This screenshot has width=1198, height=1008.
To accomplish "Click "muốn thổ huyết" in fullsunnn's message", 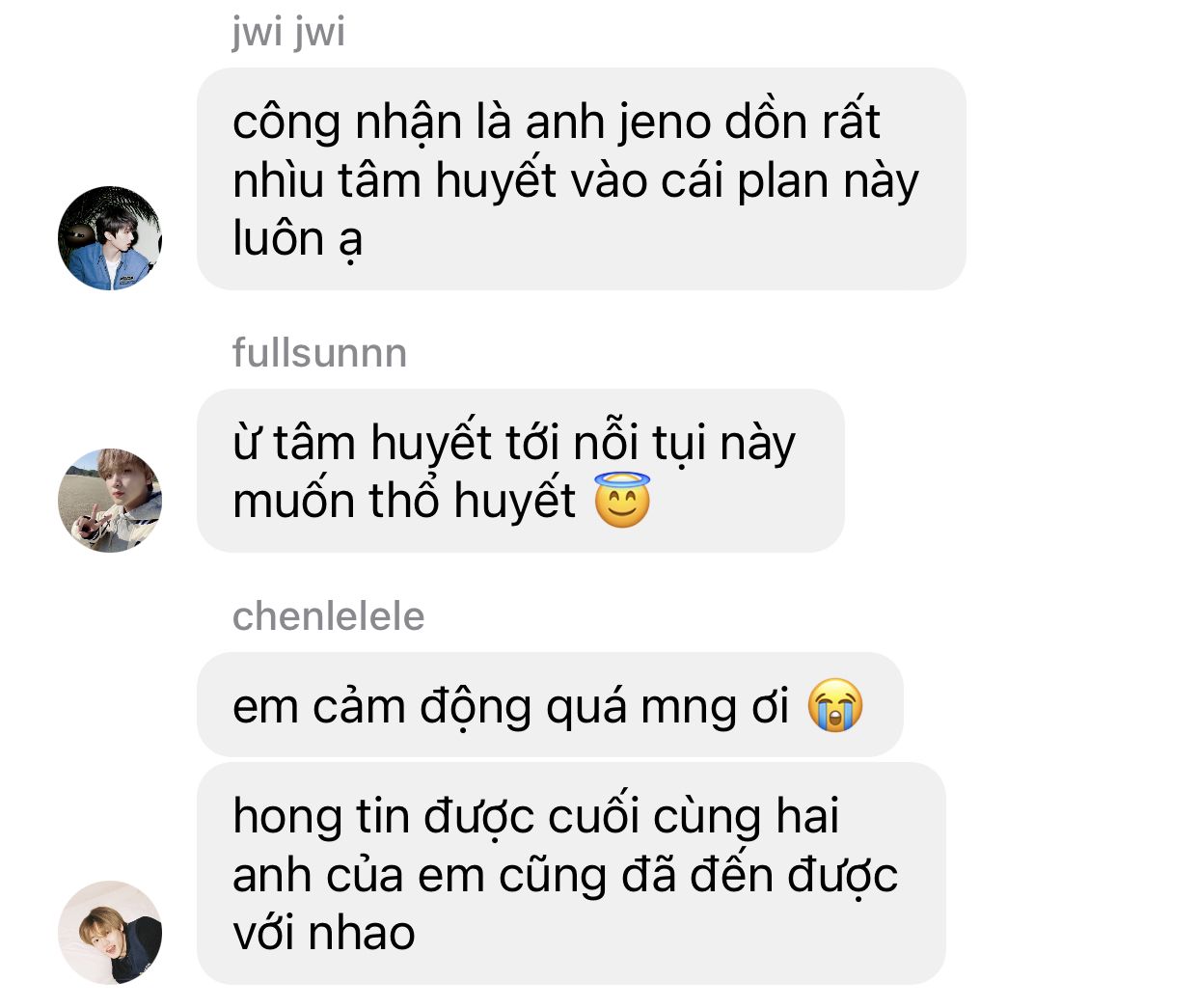I will coord(404,502).
